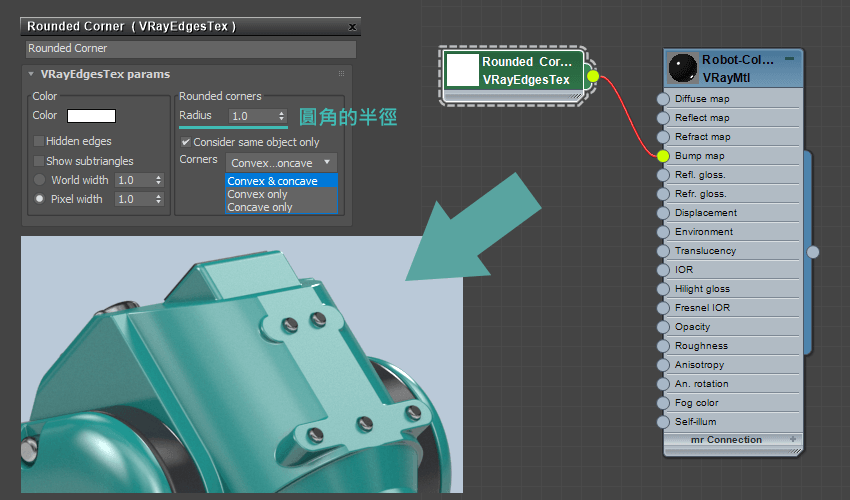
Task: Click the Displacement input socket
Action: point(662,213)
